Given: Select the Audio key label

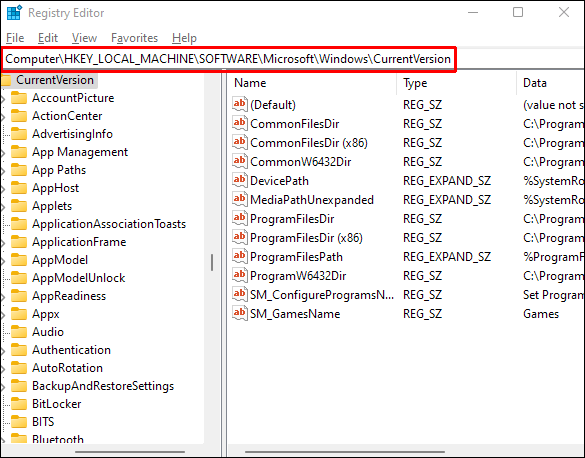Looking at the screenshot, I should point(48,332).
